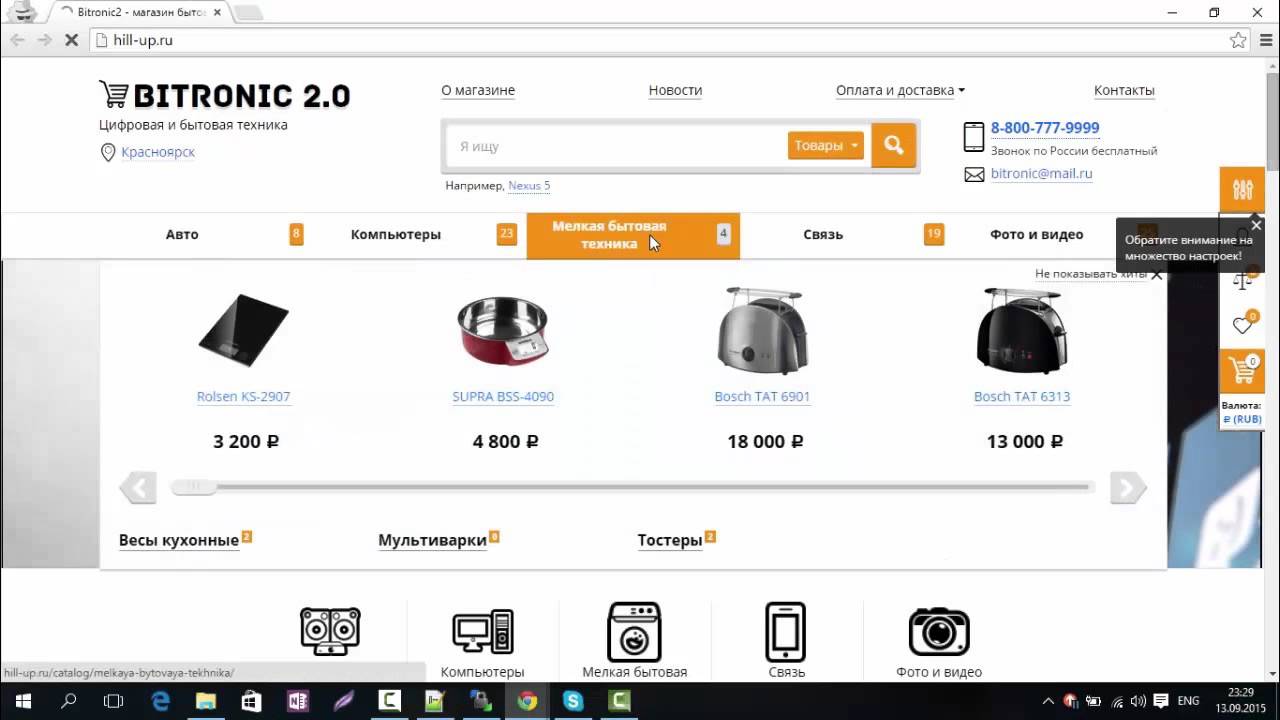This screenshot has width=1280, height=720.
Task: Click the envelope mail icon
Action: [974, 175]
